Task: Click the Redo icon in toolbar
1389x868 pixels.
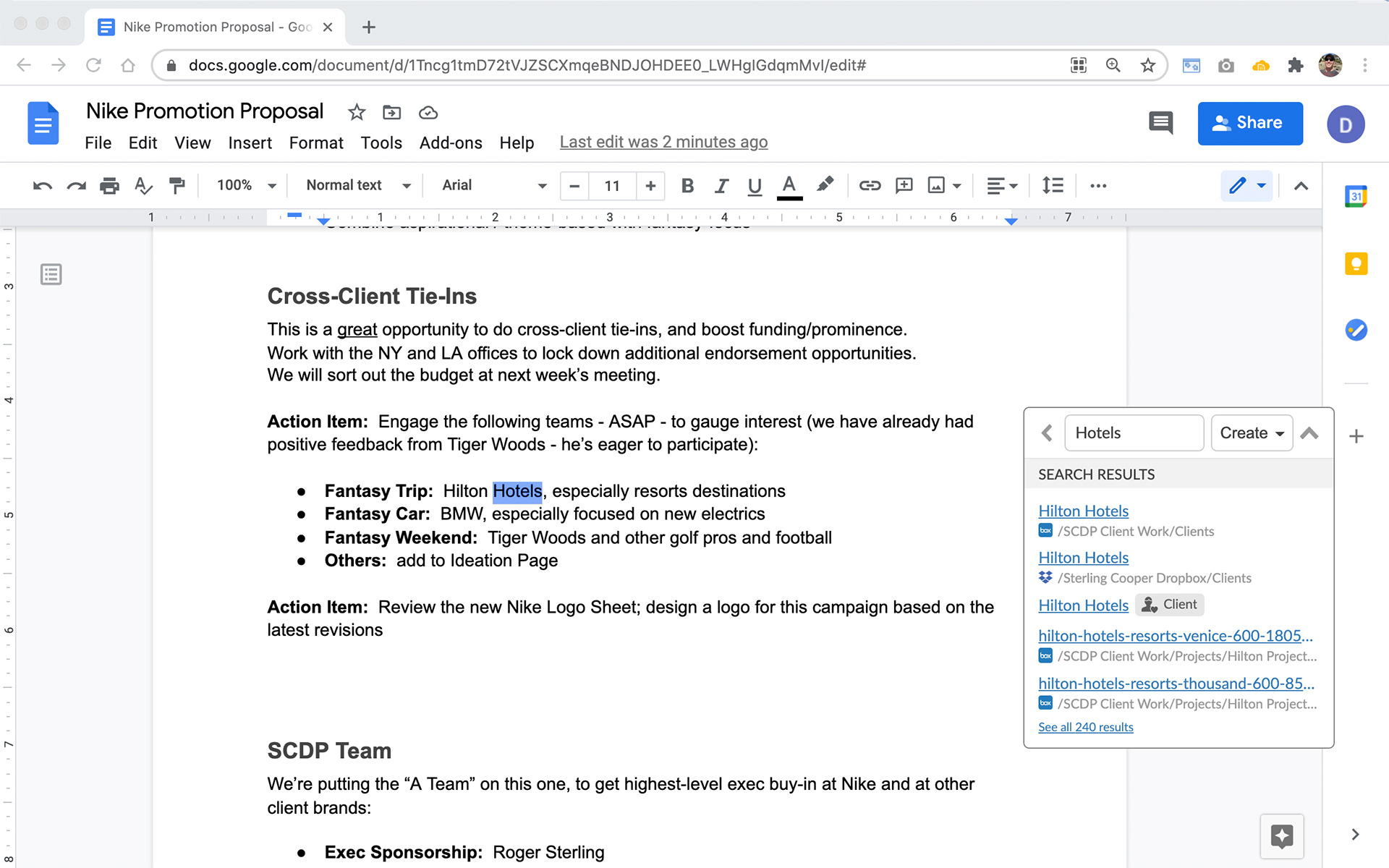Action: coord(76,186)
